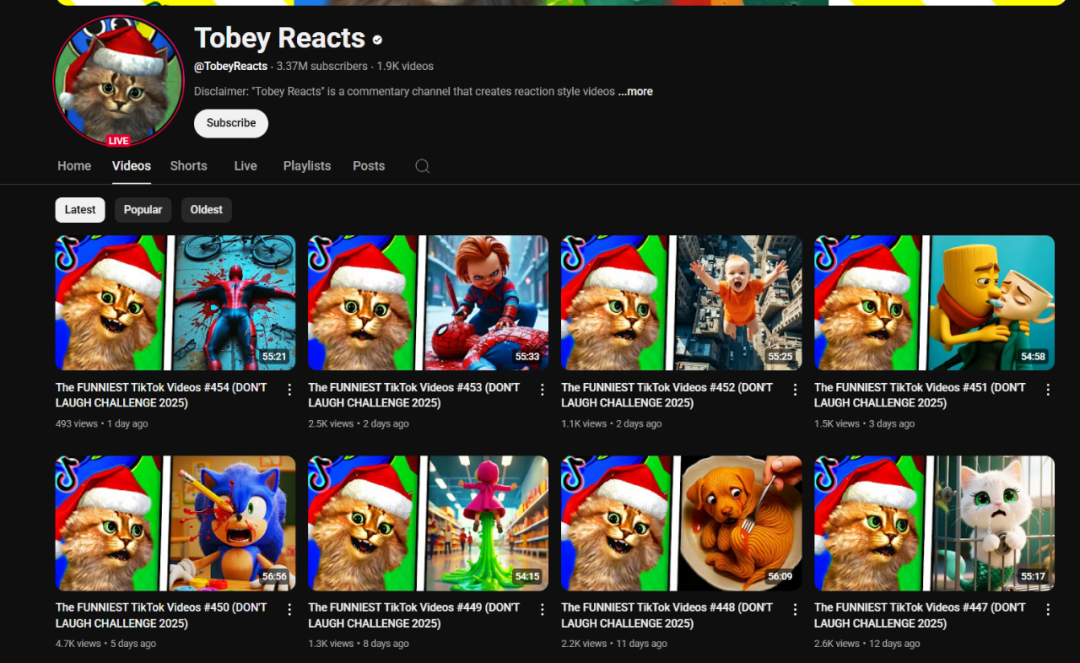
Task: Open action menu beside video #447
Action: [1049, 609]
